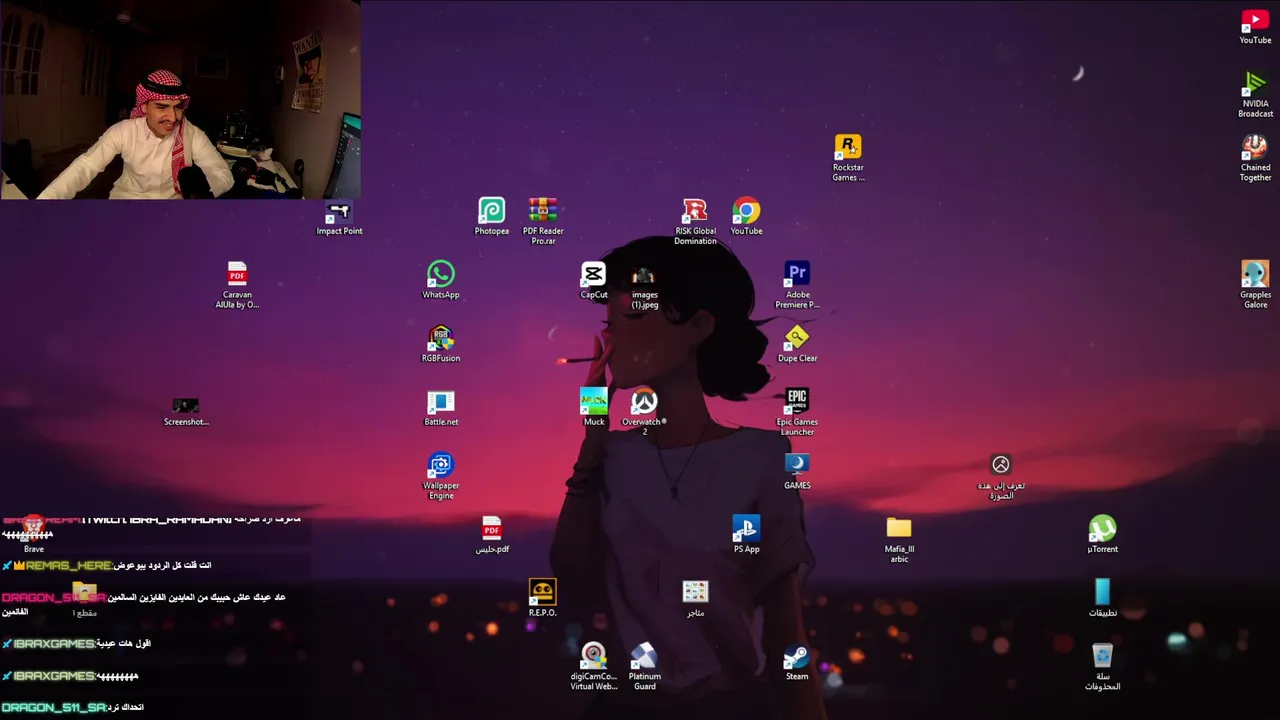
Task: Open the Platinum Guard shortcut
Action: (x=644, y=667)
